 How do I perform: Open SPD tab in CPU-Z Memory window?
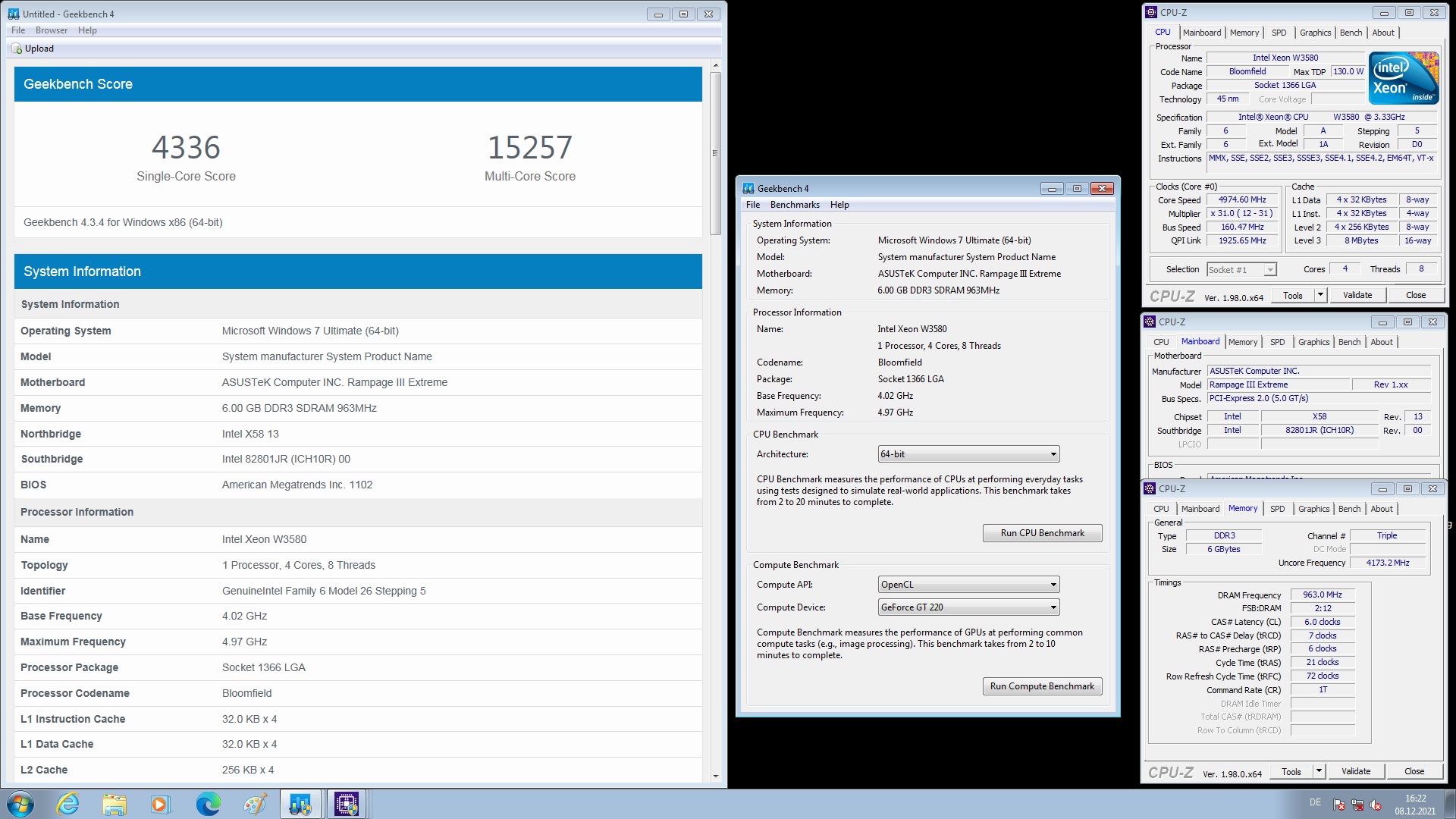(x=1277, y=509)
